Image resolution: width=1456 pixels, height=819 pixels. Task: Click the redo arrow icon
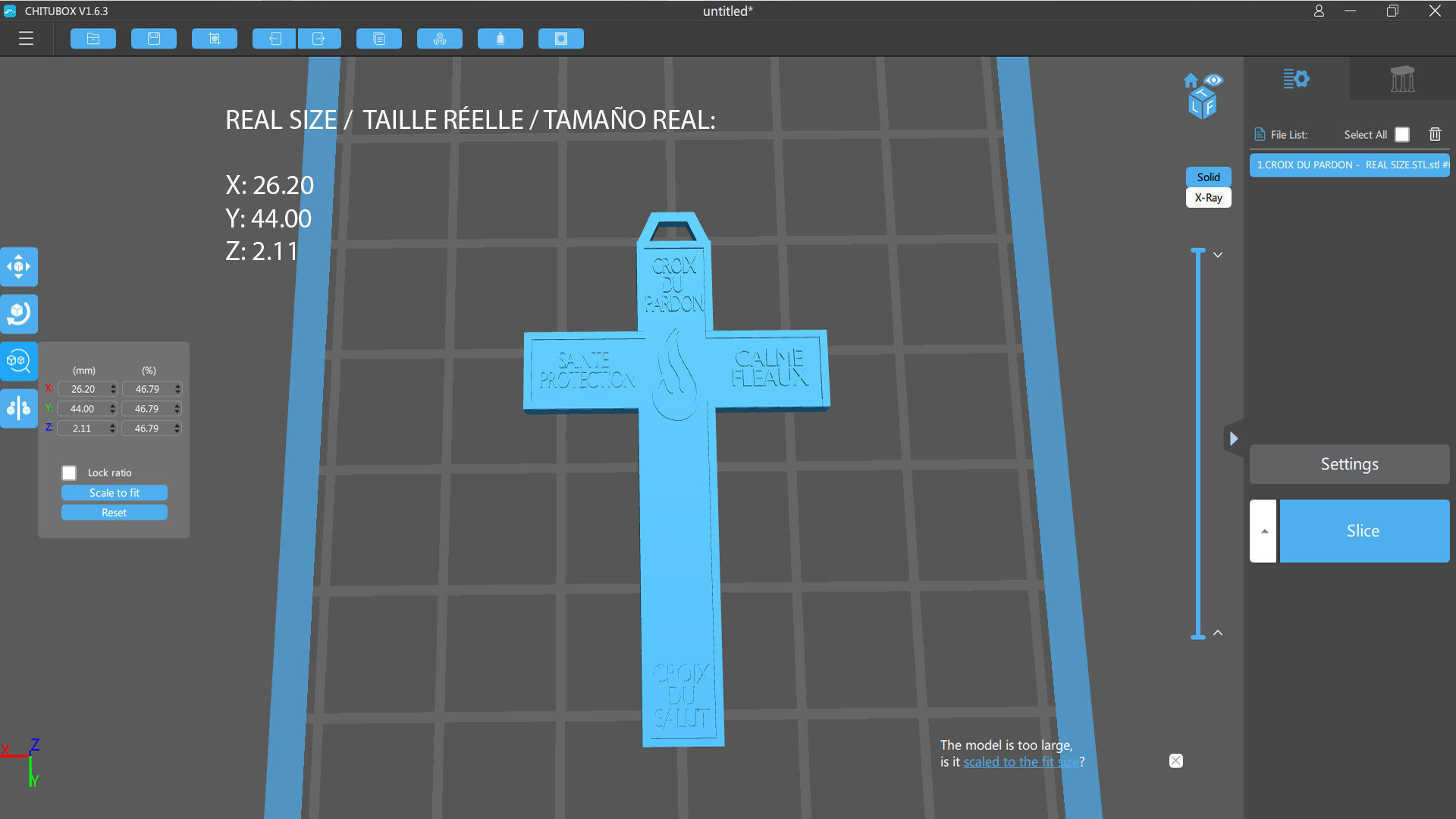click(318, 39)
